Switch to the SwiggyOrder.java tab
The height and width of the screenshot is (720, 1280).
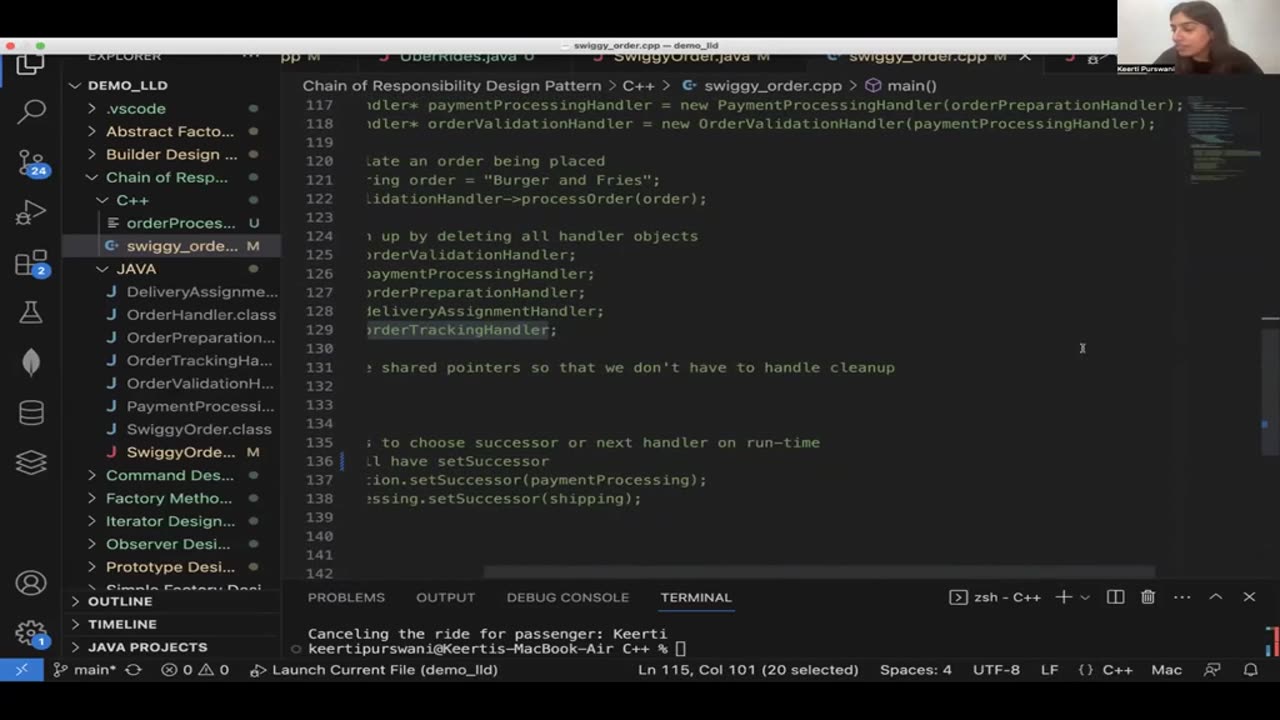682,57
